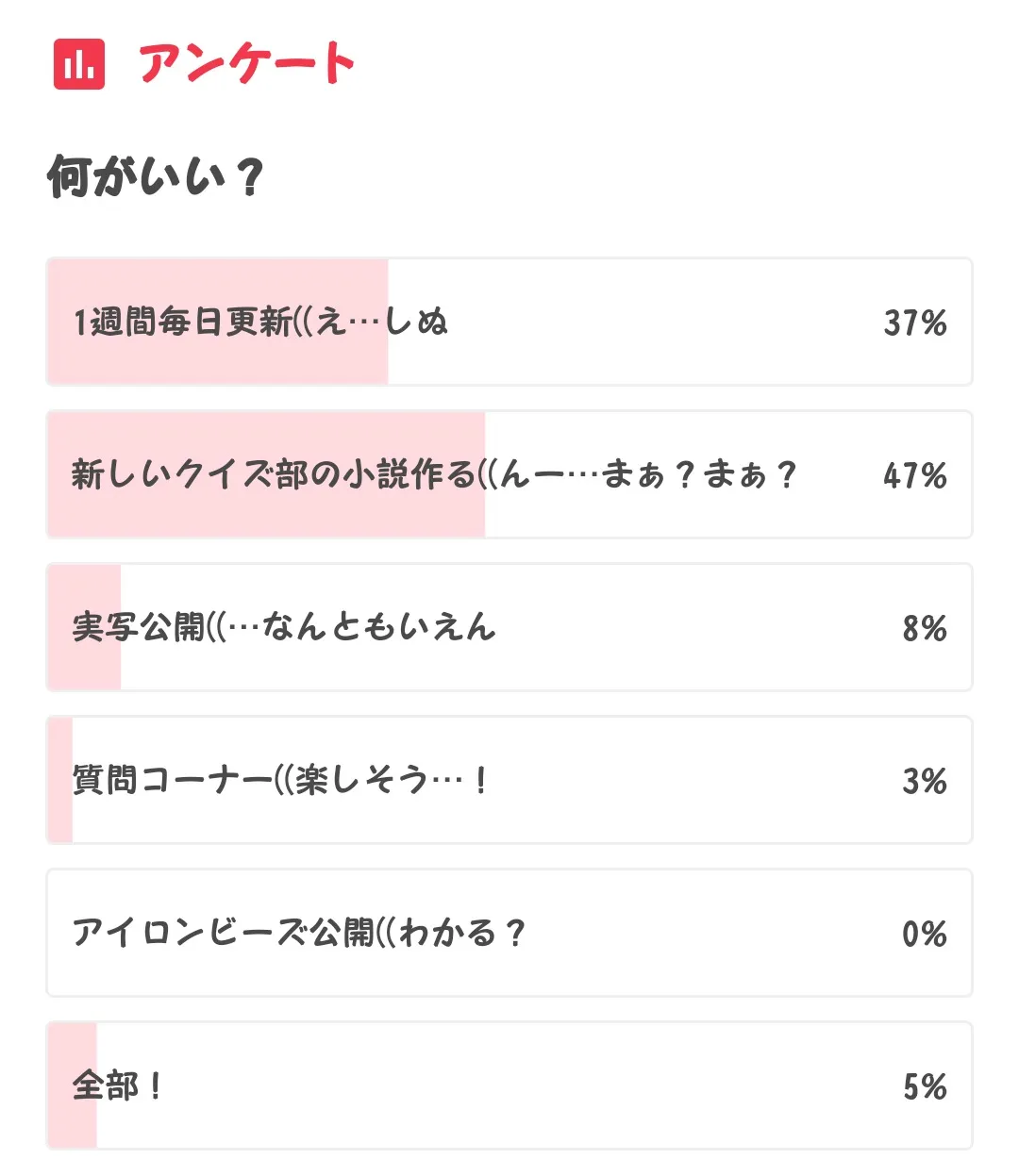Viewport: 1019px width, 1176px height.
Task: Click the small pink bar in 質問コーナー row
Action: point(60,816)
